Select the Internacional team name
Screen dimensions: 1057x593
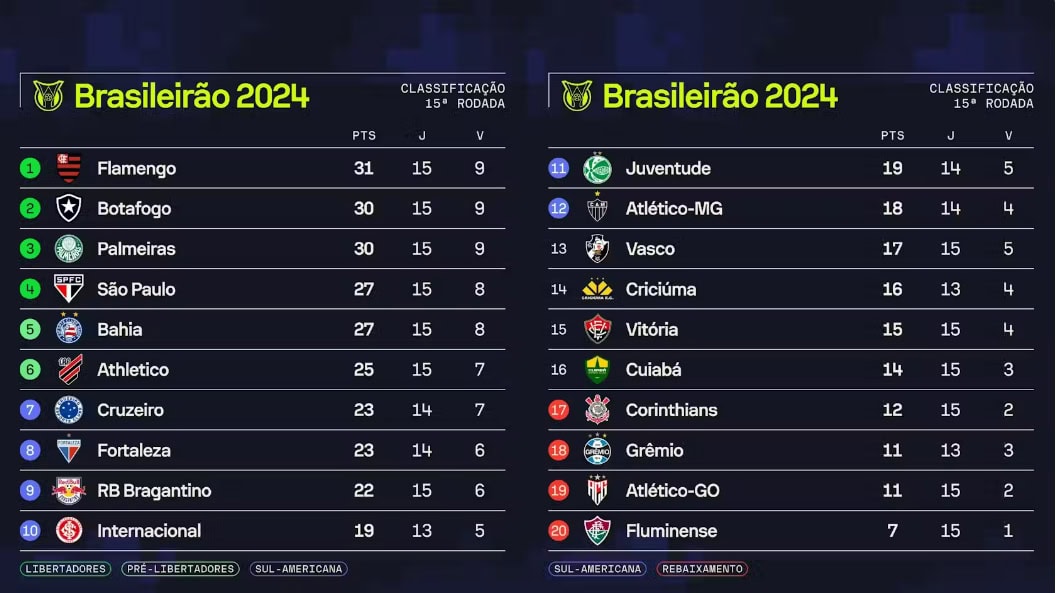tap(149, 531)
